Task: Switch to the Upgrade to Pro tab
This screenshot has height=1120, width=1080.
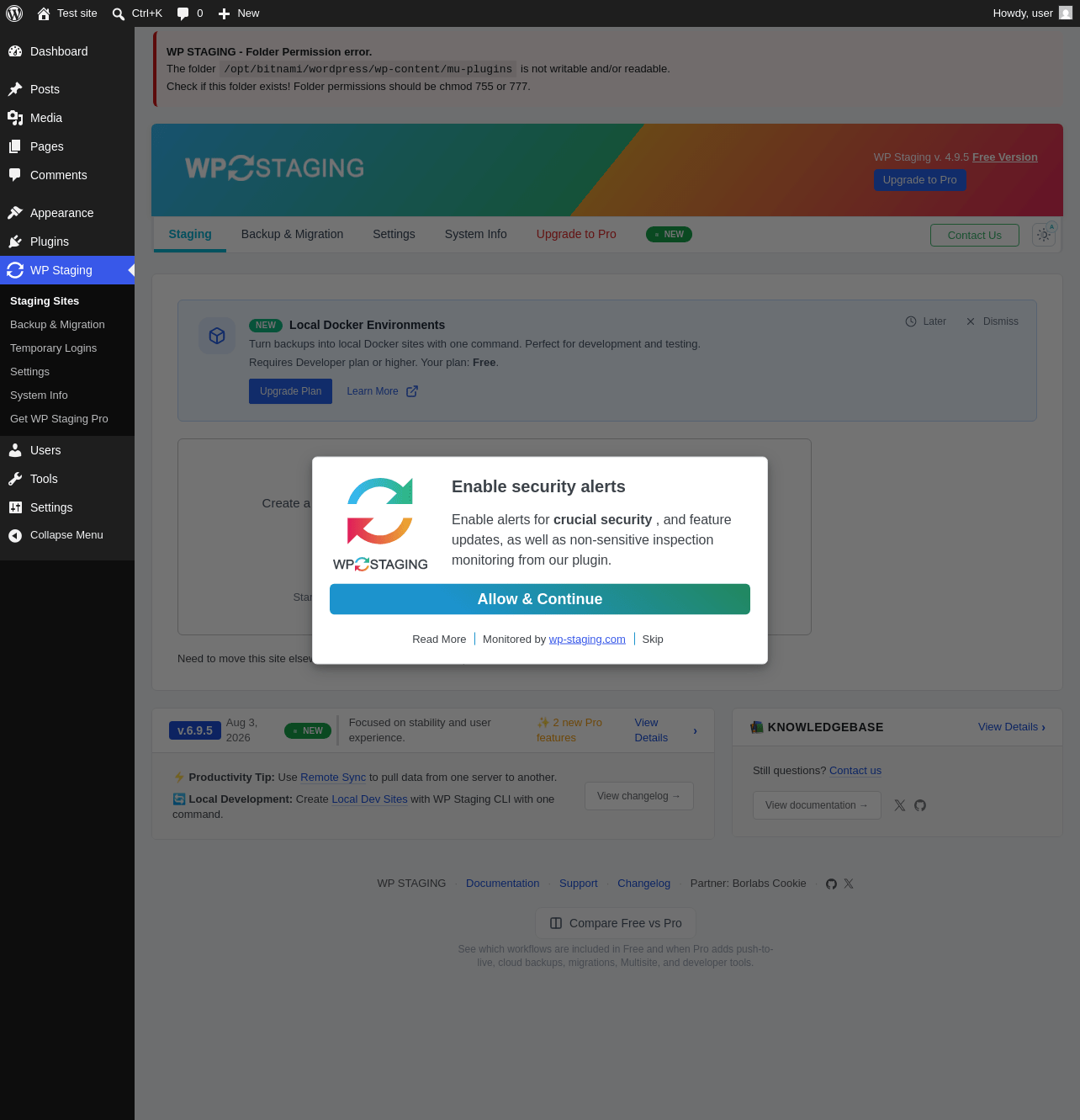Action: 576,235
